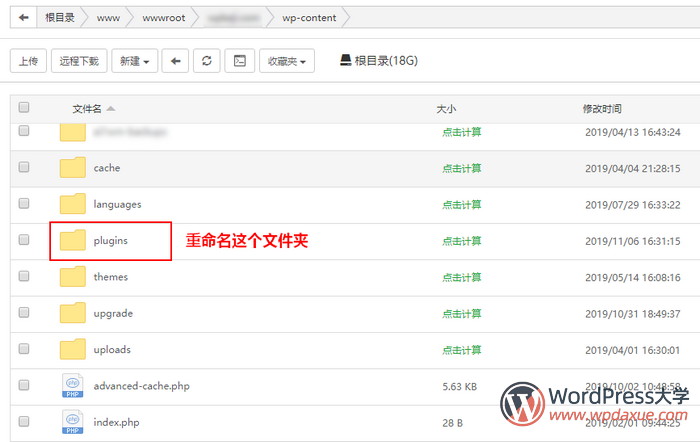Screen dimensions: 700x442
Task: Click the 根目录(18G) disk label
Action: 386,61
